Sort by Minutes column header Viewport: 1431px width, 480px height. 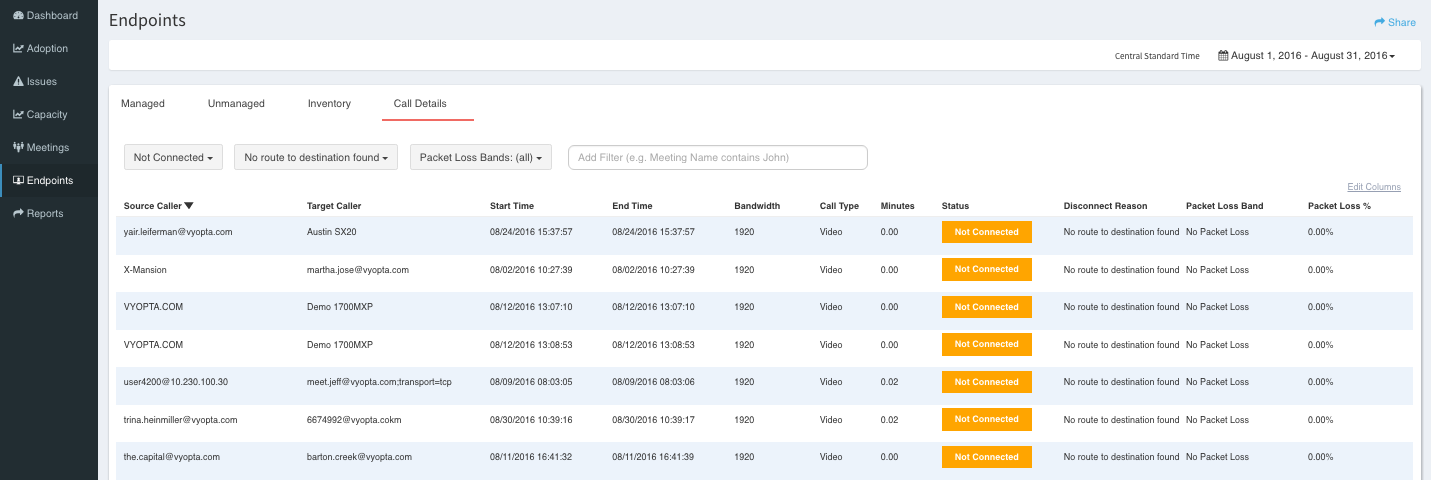point(897,206)
